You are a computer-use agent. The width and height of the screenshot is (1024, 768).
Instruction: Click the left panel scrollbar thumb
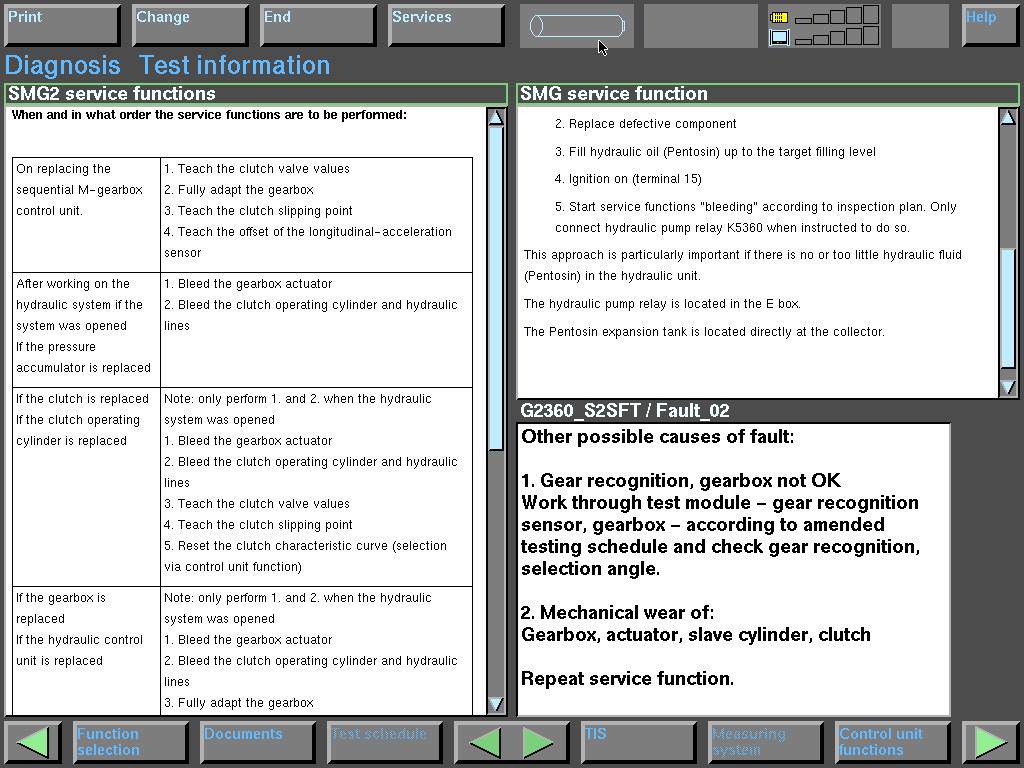496,288
